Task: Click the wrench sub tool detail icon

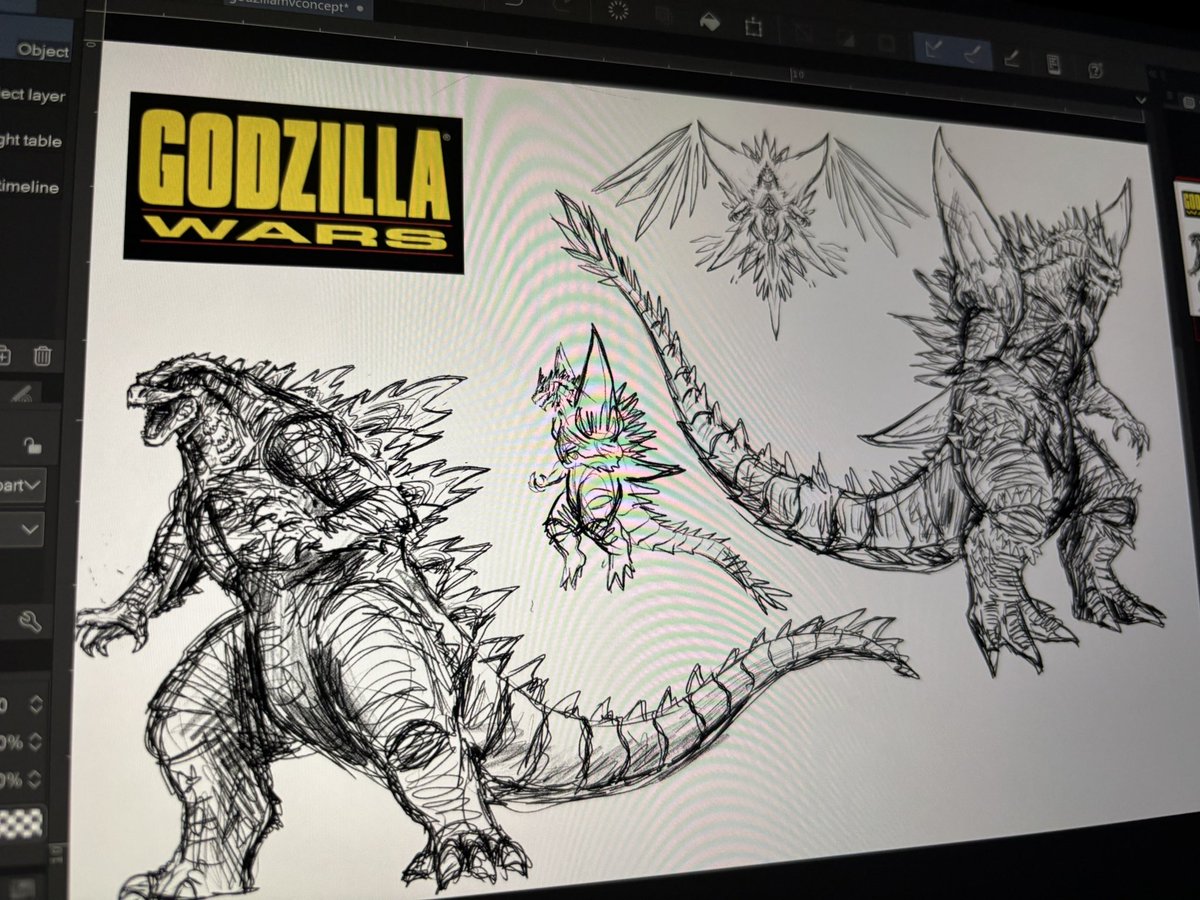Action: (30, 622)
